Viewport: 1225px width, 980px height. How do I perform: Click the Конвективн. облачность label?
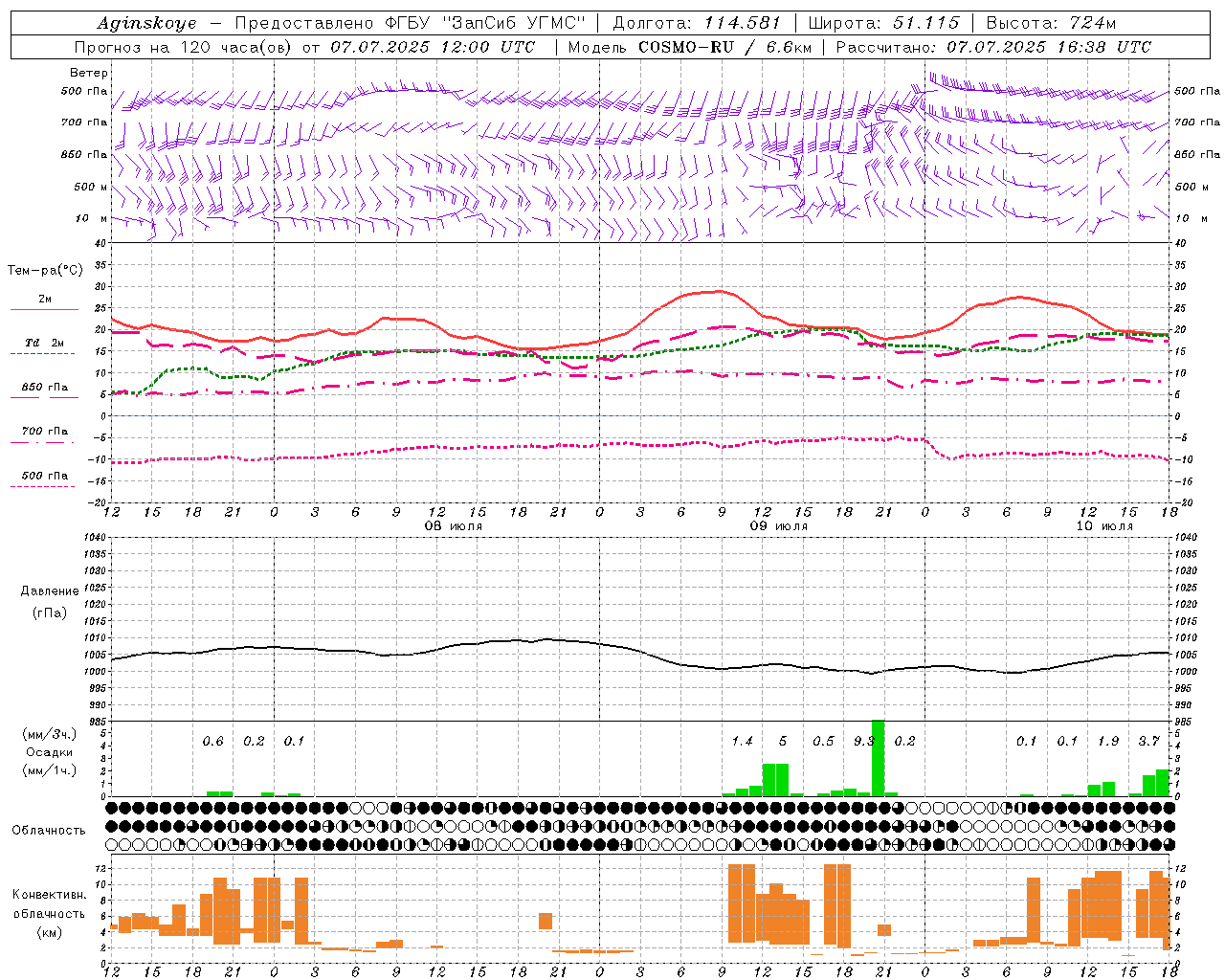coord(49,903)
